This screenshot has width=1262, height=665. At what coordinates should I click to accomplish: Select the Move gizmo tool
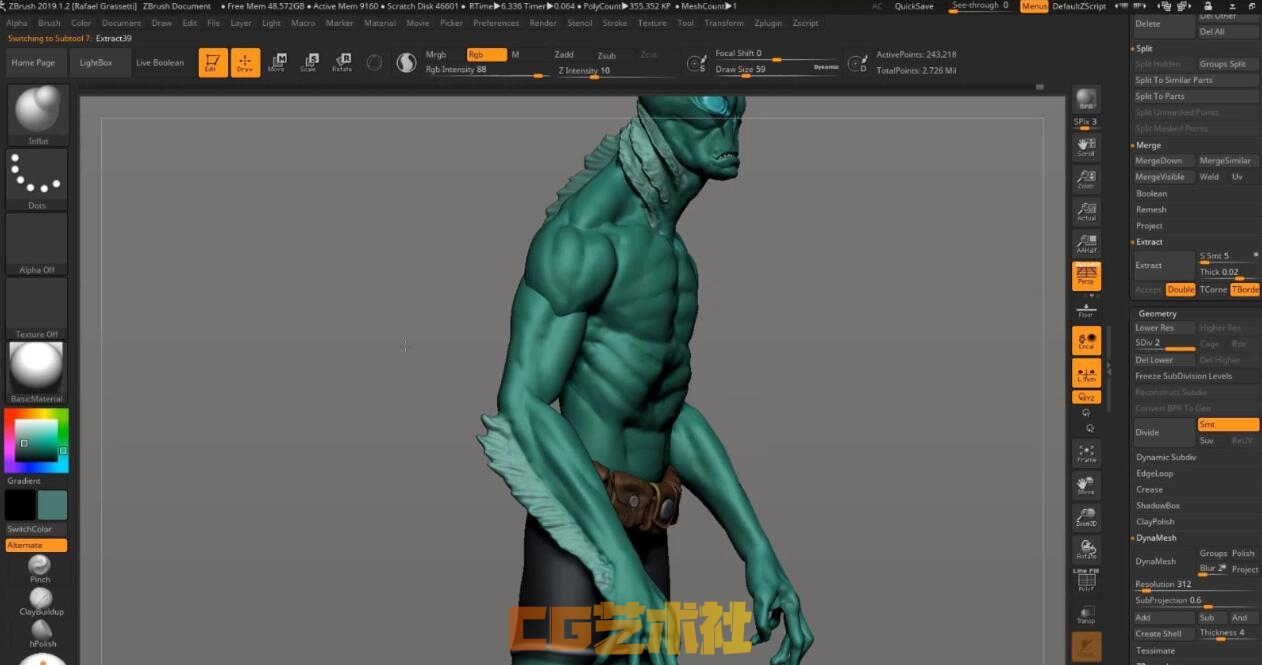click(277, 63)
